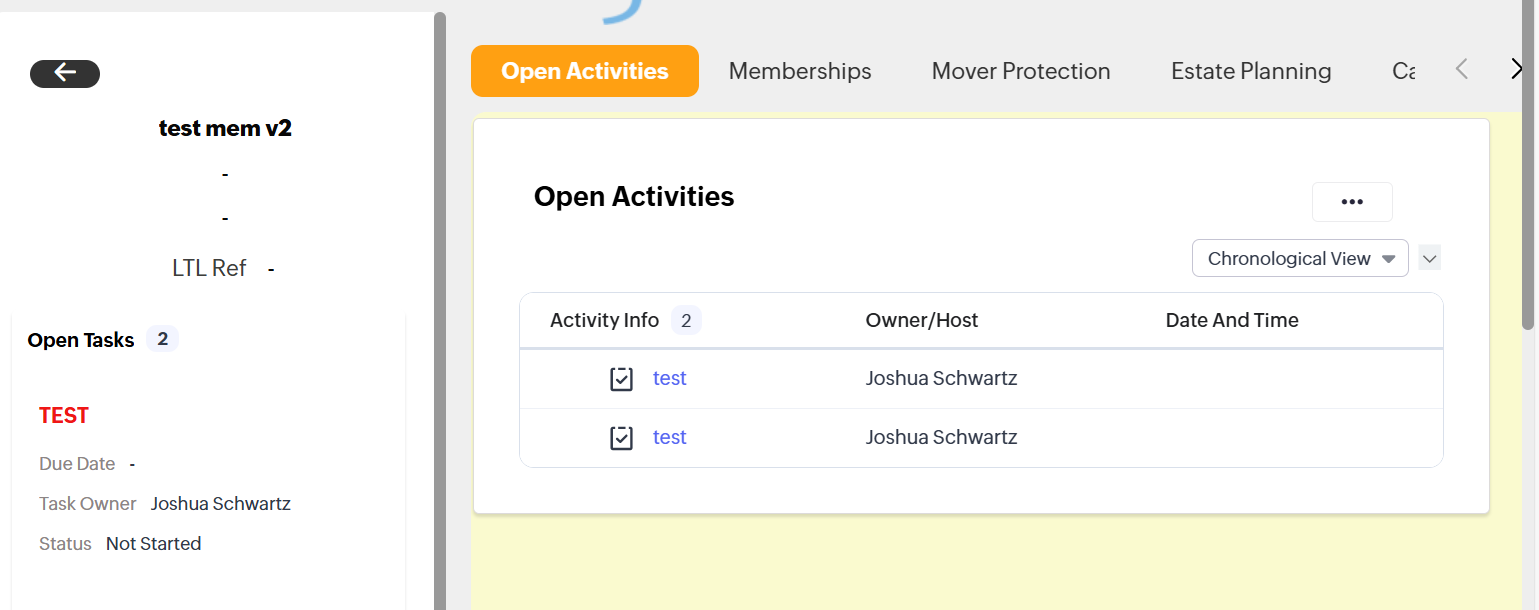This screenshot has width=1539, height=610.
Task: Open the second "test" activity link
Action: pyautogui.click(x=669, y=437)
